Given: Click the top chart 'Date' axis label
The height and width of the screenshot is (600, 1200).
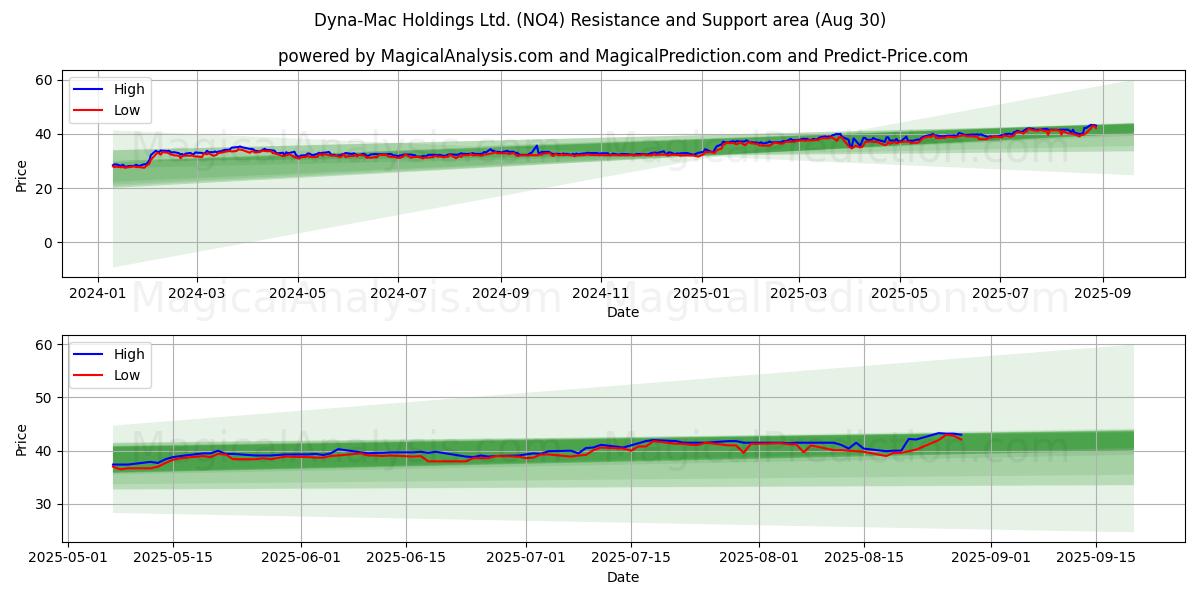Looking at the screenshot, I should [x=623, y=312].
